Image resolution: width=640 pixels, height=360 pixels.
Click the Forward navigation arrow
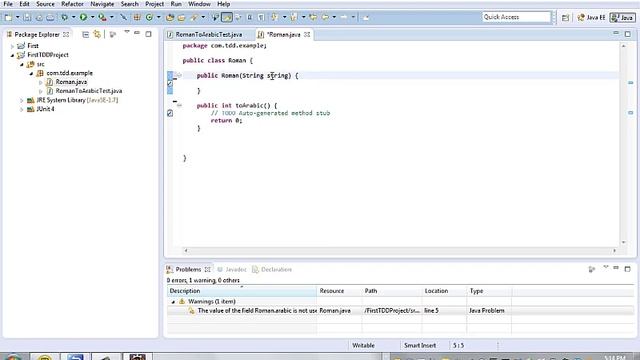344,17
